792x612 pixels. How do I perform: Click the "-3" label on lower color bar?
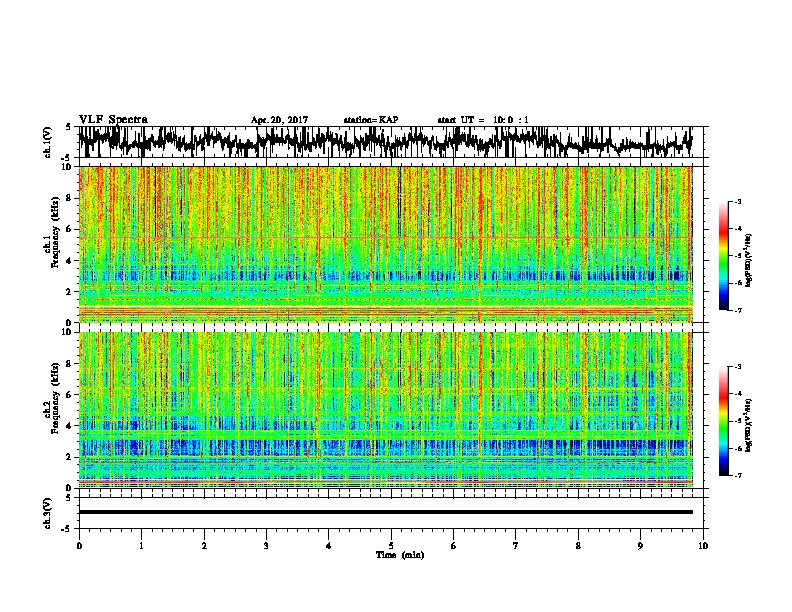pyautogui.click(x=737, y=367)
